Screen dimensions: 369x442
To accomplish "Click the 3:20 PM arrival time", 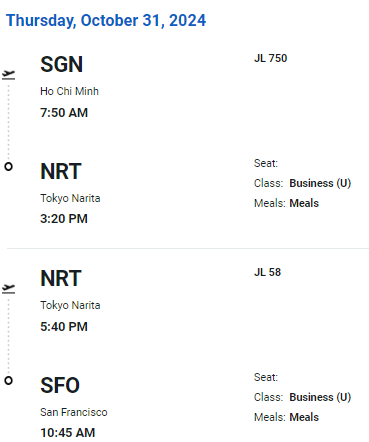I will click(64, 219).
